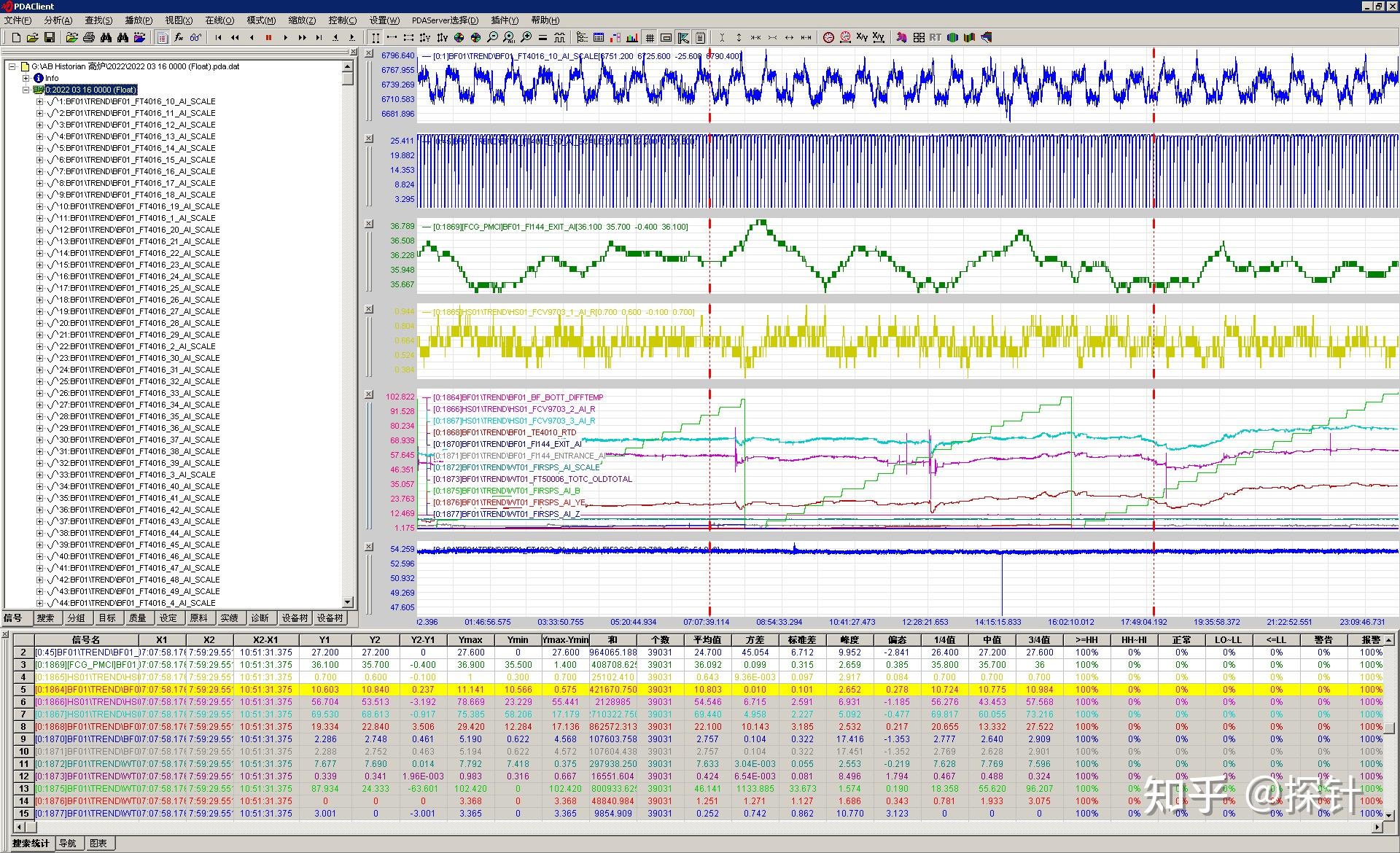Click the first binoculars search icon
1400x853 pixels.
(x=106, y=37)
